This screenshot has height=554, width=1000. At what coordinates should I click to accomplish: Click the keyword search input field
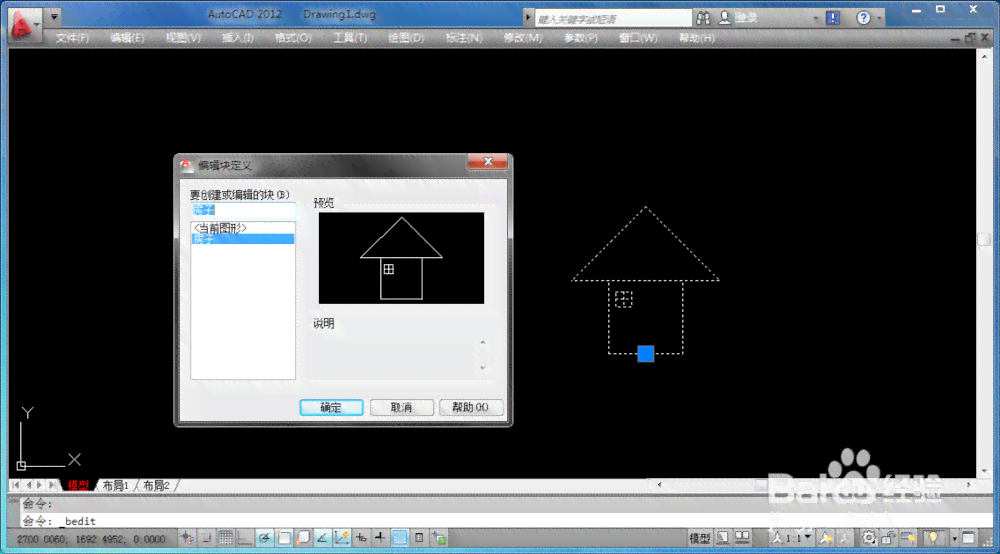(613, 18)
